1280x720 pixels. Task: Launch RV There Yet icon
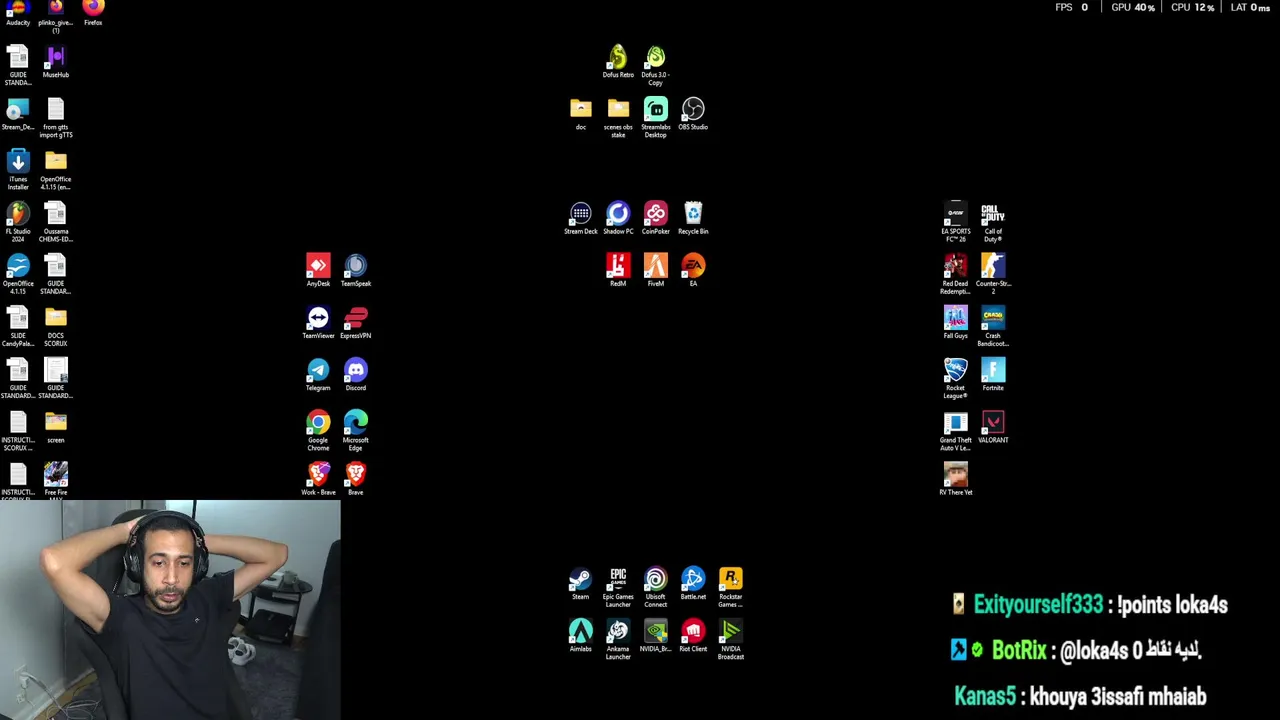click(x=956, y=479)
